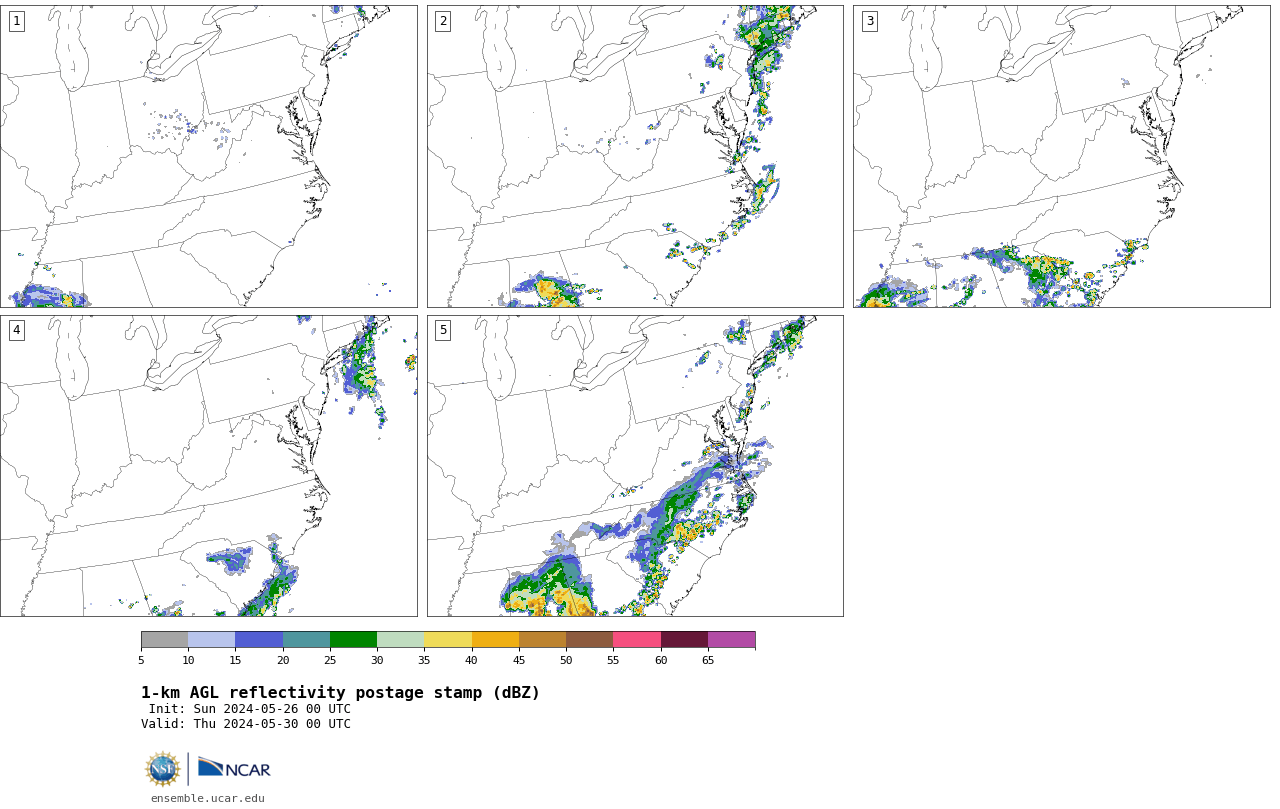Select the yellow 35-40 dBZ swatch
Screen dimensions: 1280x809
pyautogui.click(x=448, y=640)
